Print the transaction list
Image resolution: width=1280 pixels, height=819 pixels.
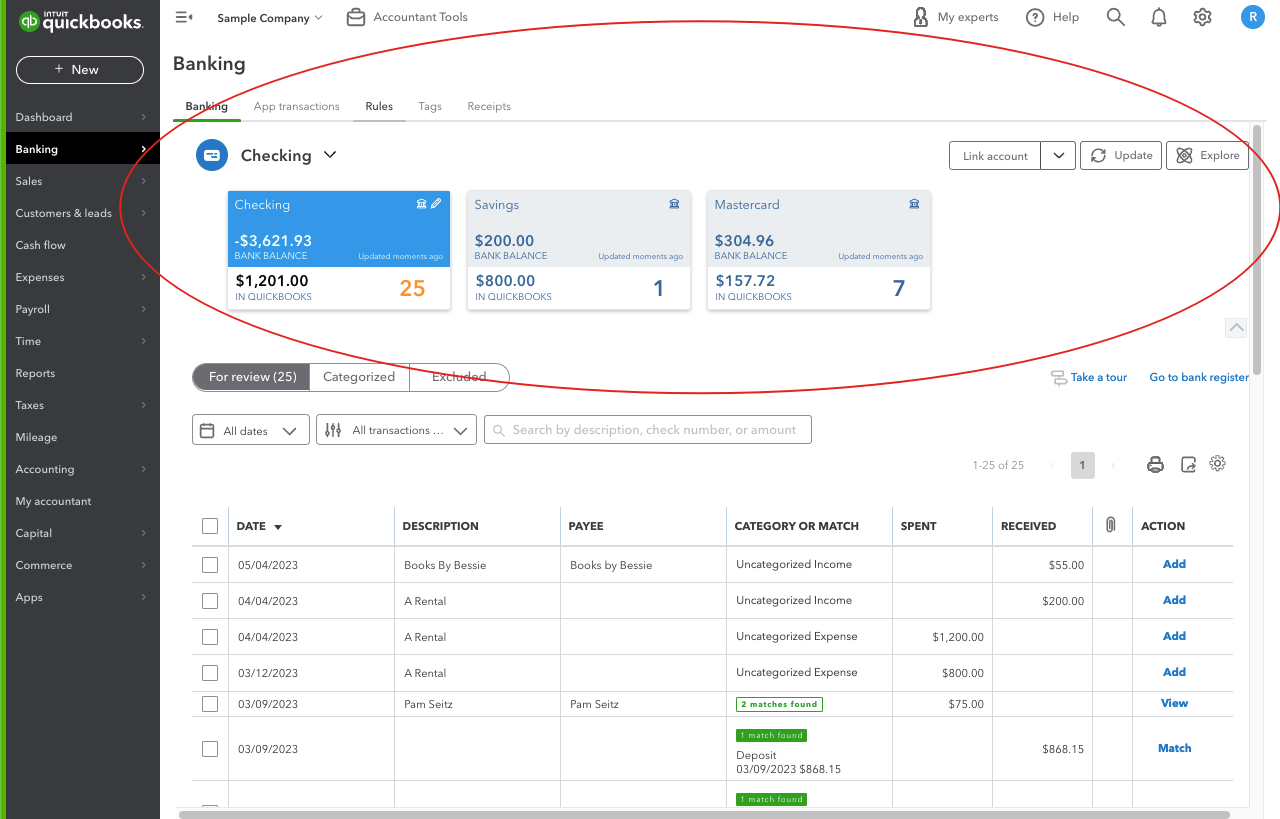(x=1155, y=464)
